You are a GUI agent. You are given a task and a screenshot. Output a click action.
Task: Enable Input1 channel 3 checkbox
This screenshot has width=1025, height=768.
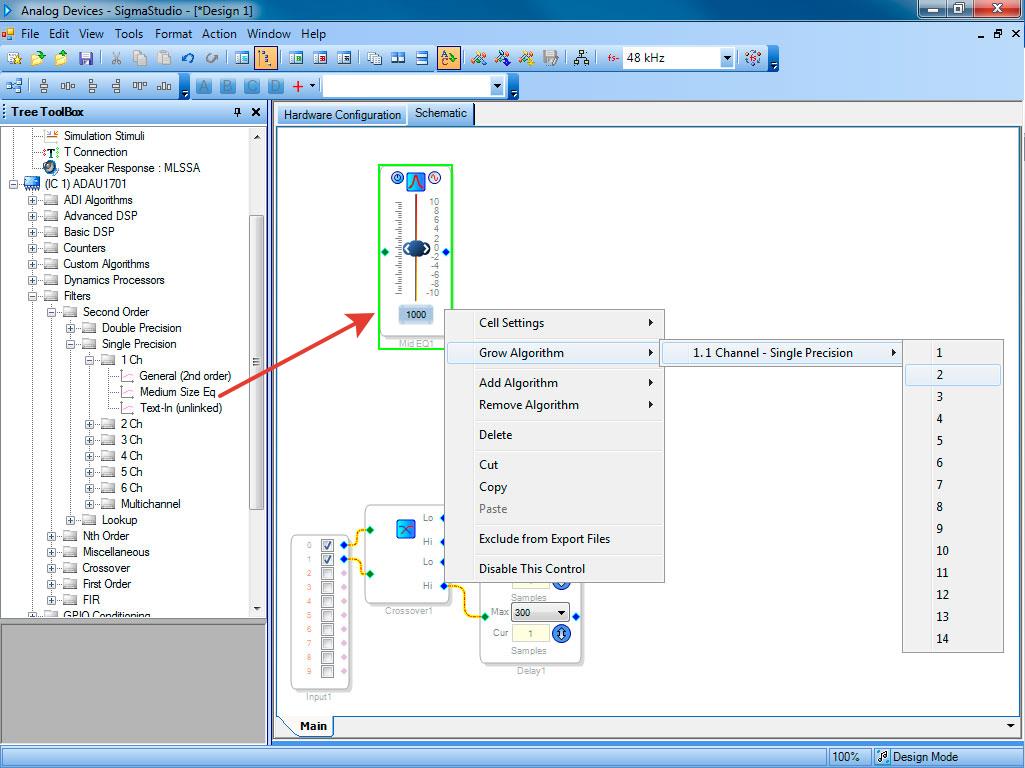tap(327, 587)
